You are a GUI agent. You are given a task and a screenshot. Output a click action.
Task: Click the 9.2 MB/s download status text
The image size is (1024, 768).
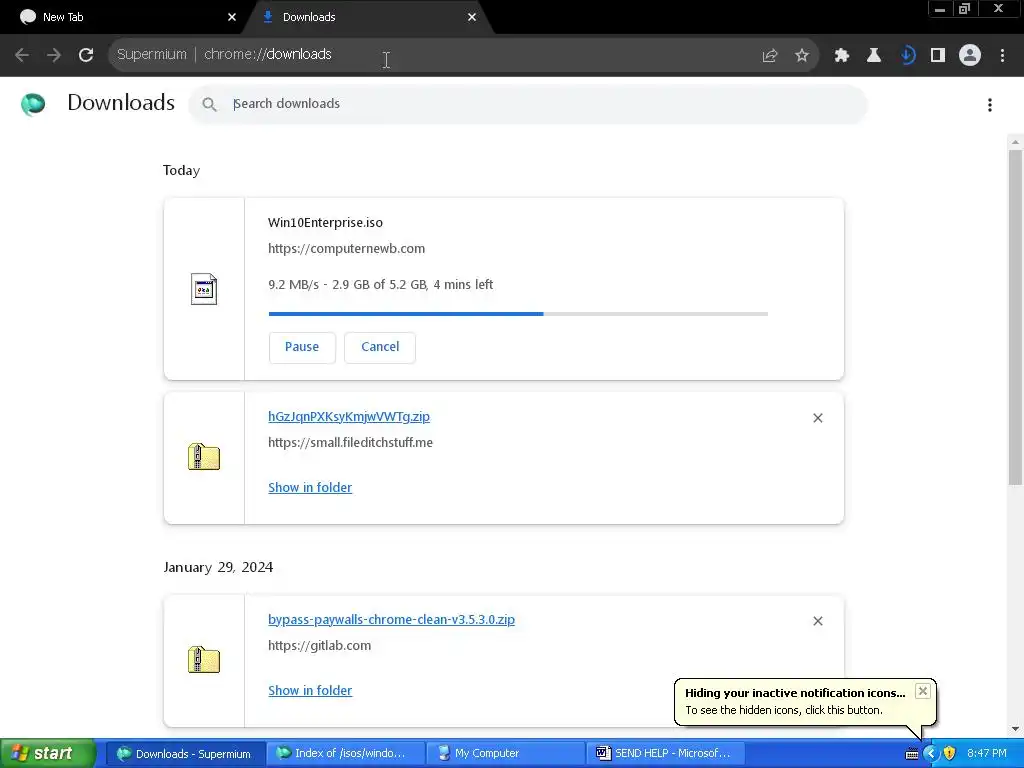380,285
